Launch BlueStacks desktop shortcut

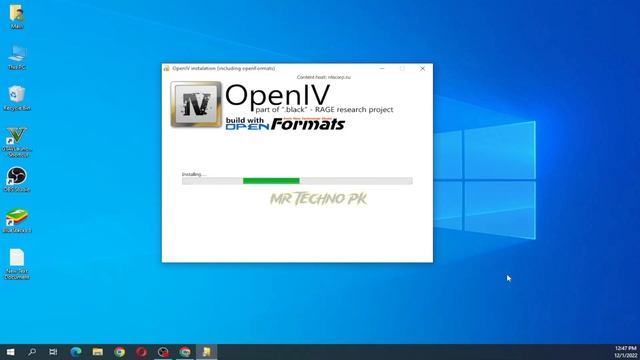tap(17, 220)
